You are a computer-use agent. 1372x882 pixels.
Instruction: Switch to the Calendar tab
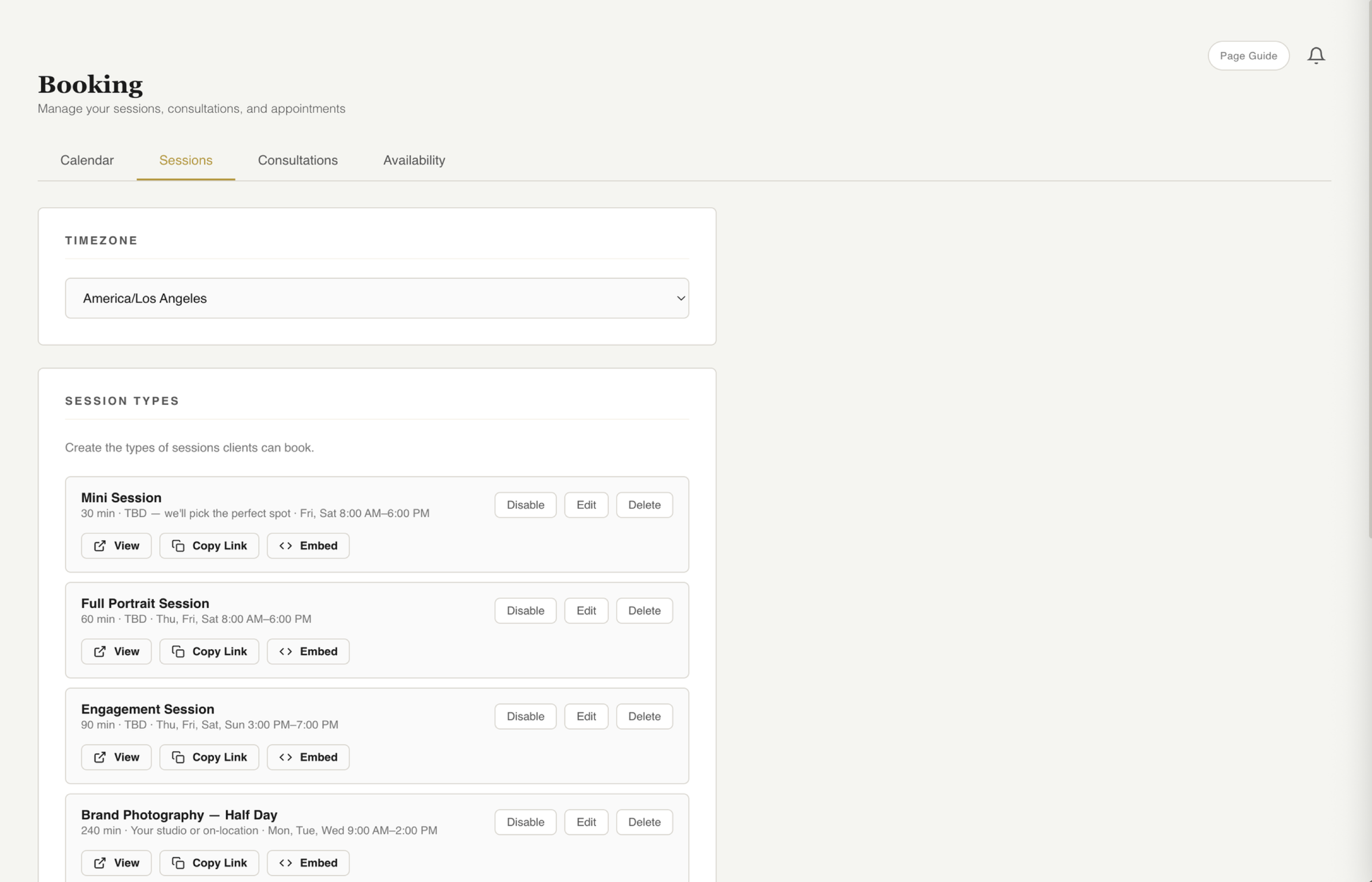point(87,160)
